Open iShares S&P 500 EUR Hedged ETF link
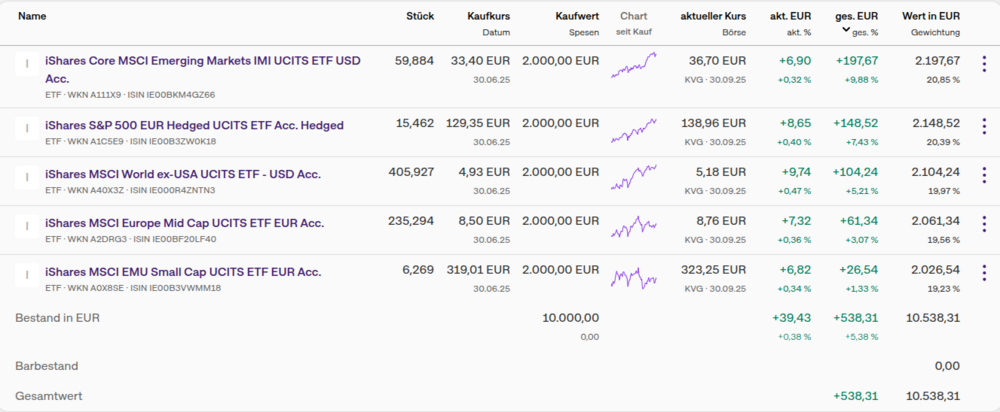The width and height of the screenshot is (1000, 412). pos(194,125)
